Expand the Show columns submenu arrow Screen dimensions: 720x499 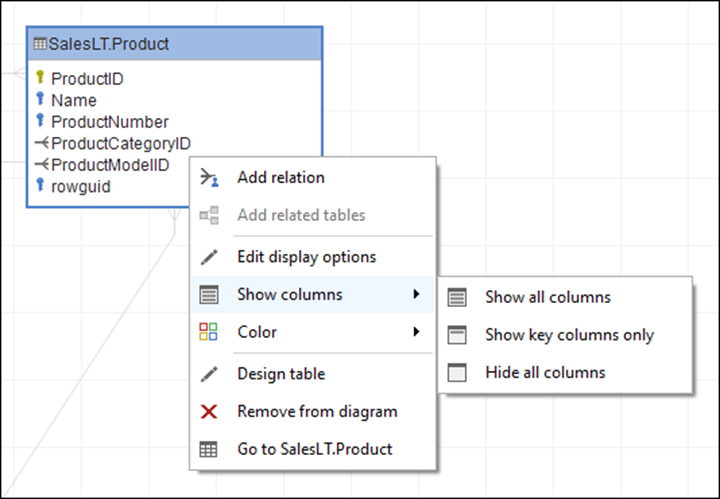click(416, 295)
